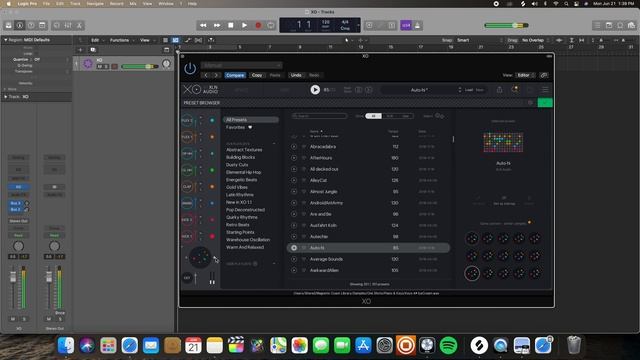640x360 pixels.
Task: Click the Logic Stop button
Action: (x=231, y=25)
